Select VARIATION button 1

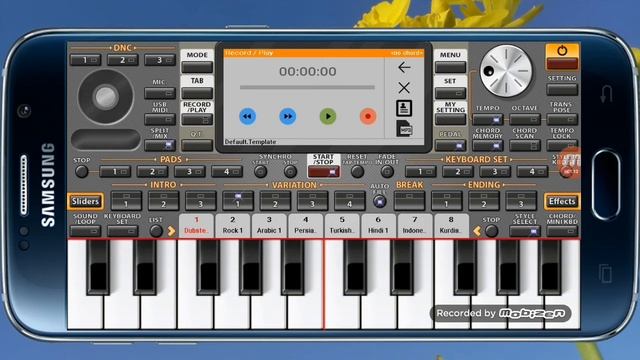point(238,201)
